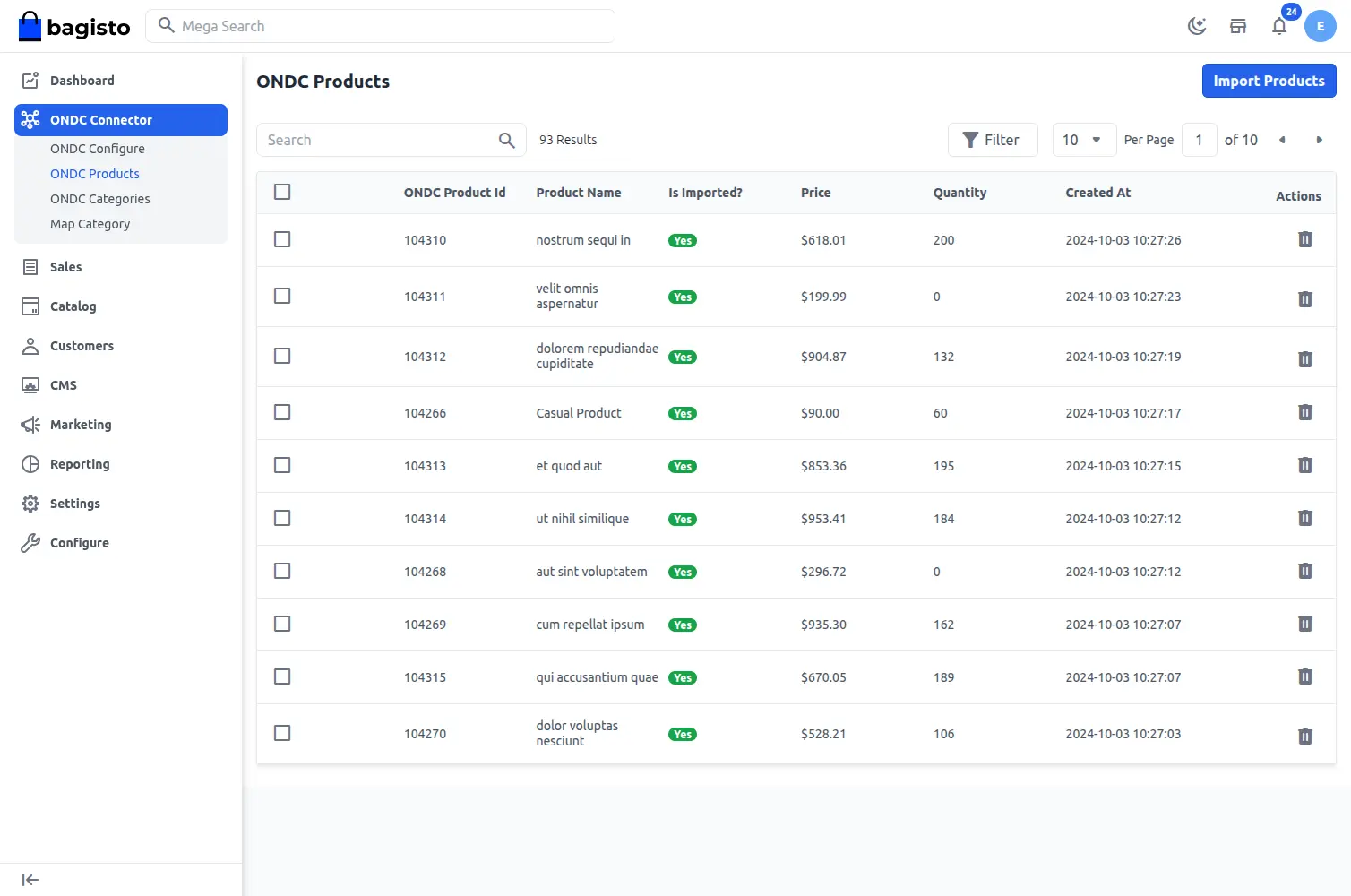Tick the checkbox for product 104312
The width and height of the screenshot is (1351, 896).
[282, 356]
